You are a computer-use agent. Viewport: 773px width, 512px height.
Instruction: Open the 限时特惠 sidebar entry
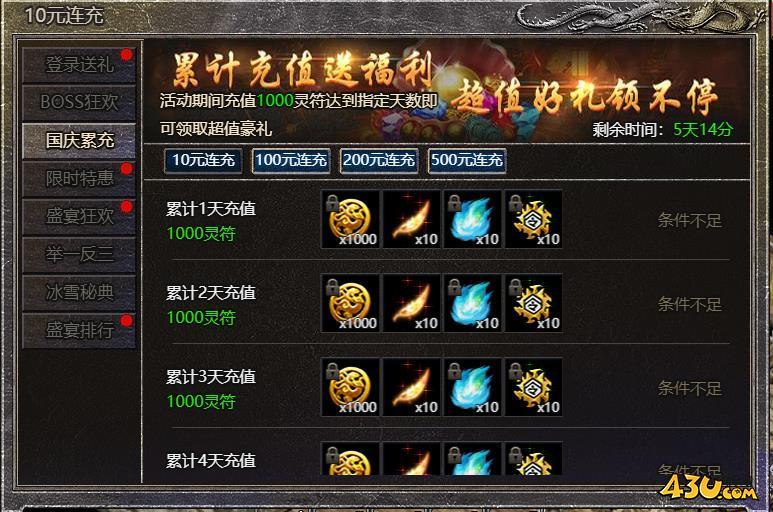(x=79, y=178)
